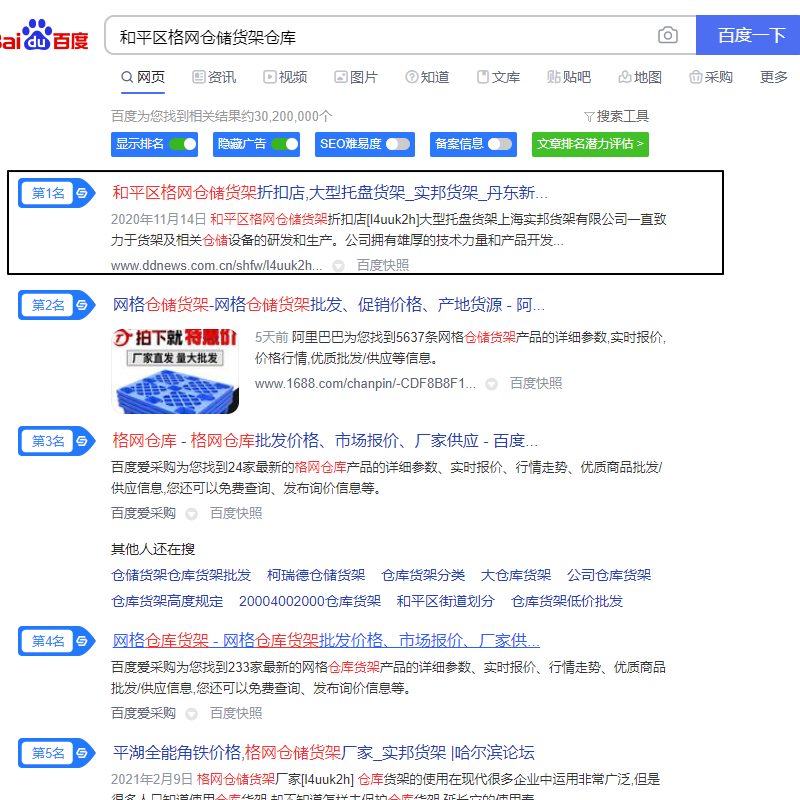
Task: Open second result 网格仓储货架批发 title link
Action: click(329, 305)
